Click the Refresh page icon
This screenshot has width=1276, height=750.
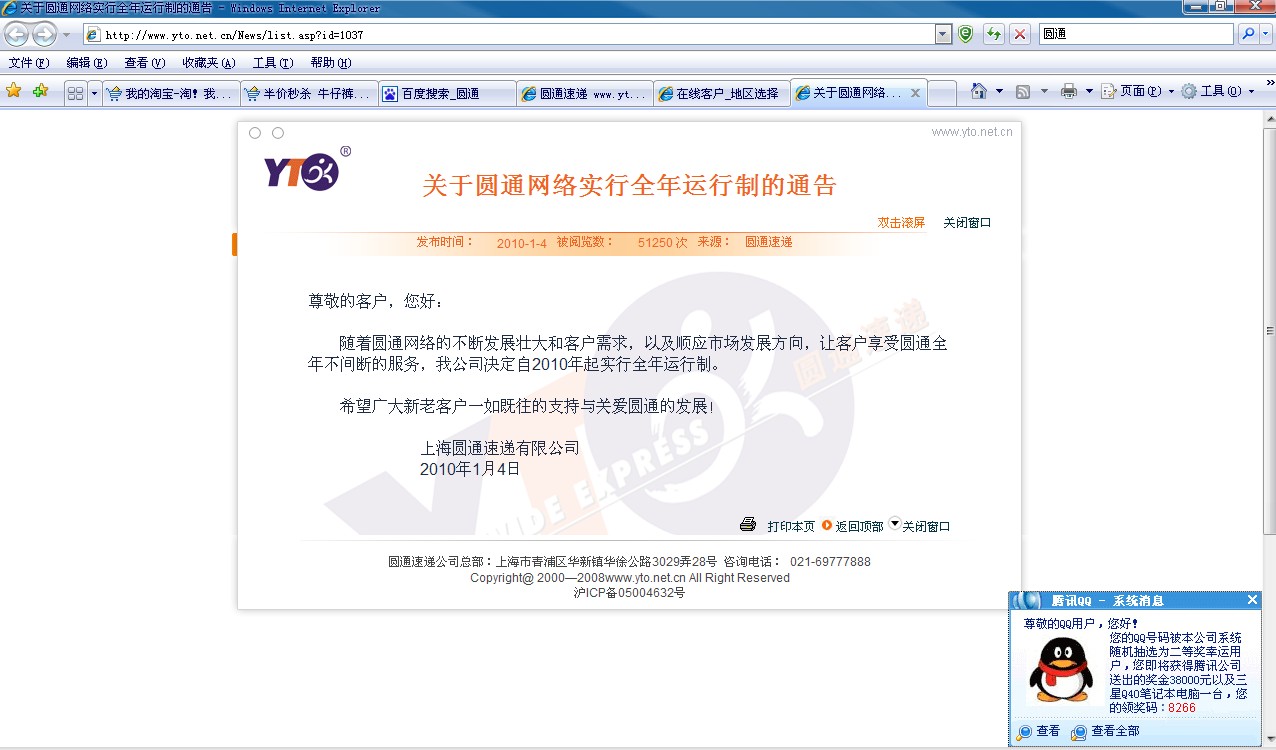[993, 34]
